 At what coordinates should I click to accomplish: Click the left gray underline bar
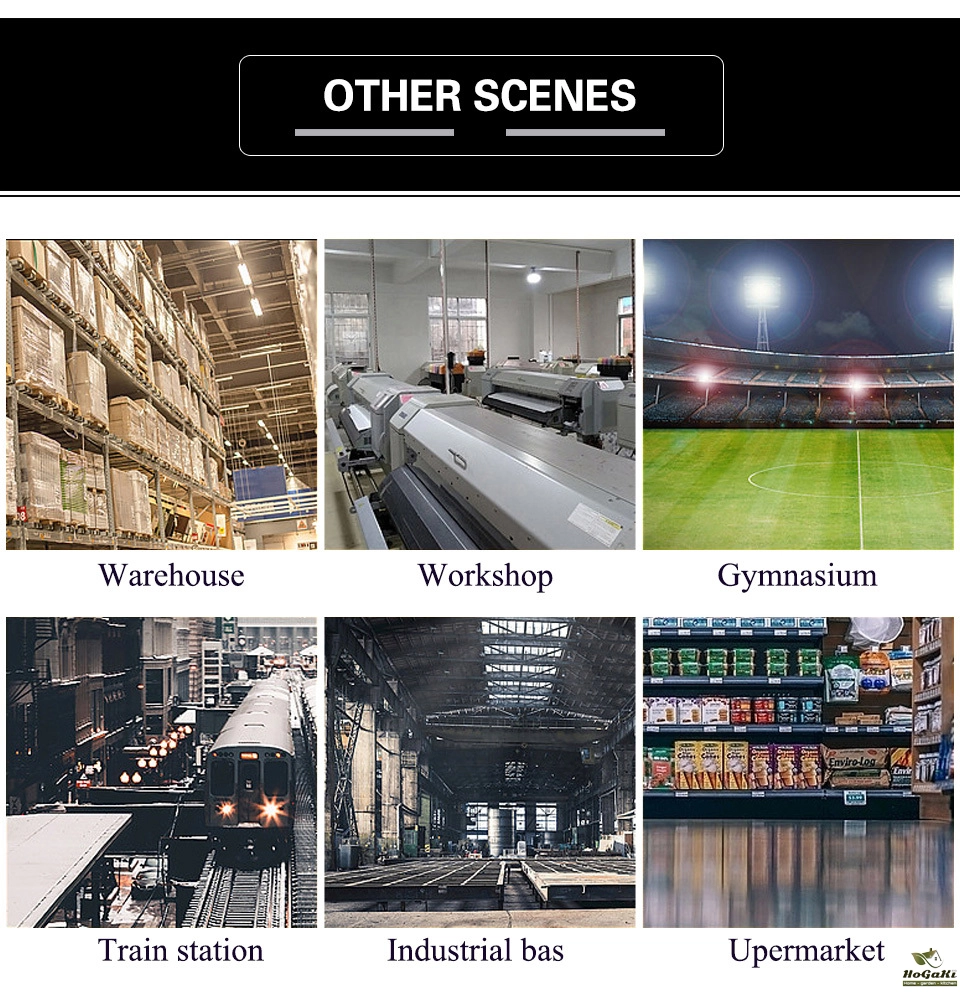point(374,133)
